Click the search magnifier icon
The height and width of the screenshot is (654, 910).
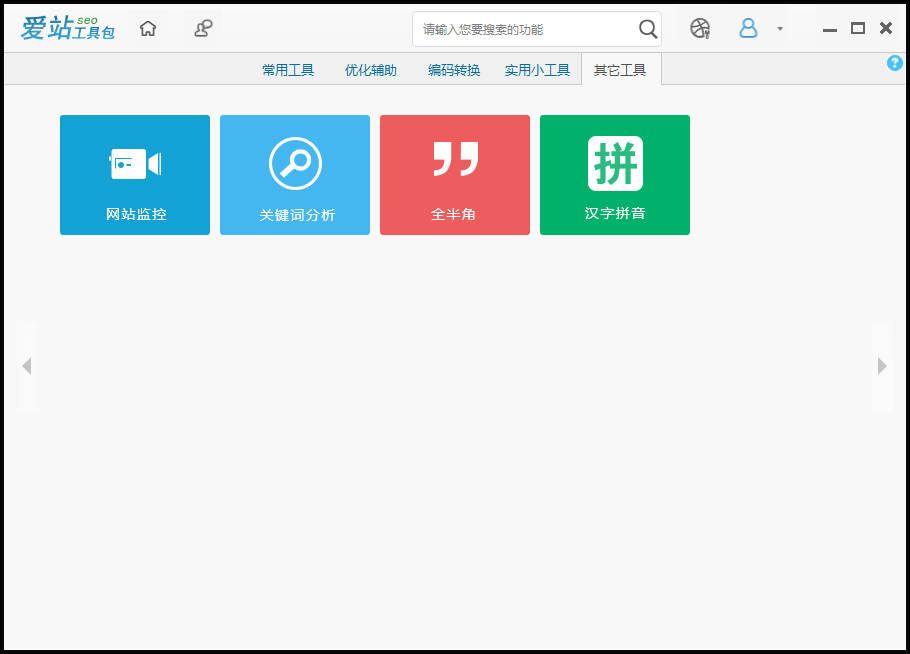click(648, 28)
